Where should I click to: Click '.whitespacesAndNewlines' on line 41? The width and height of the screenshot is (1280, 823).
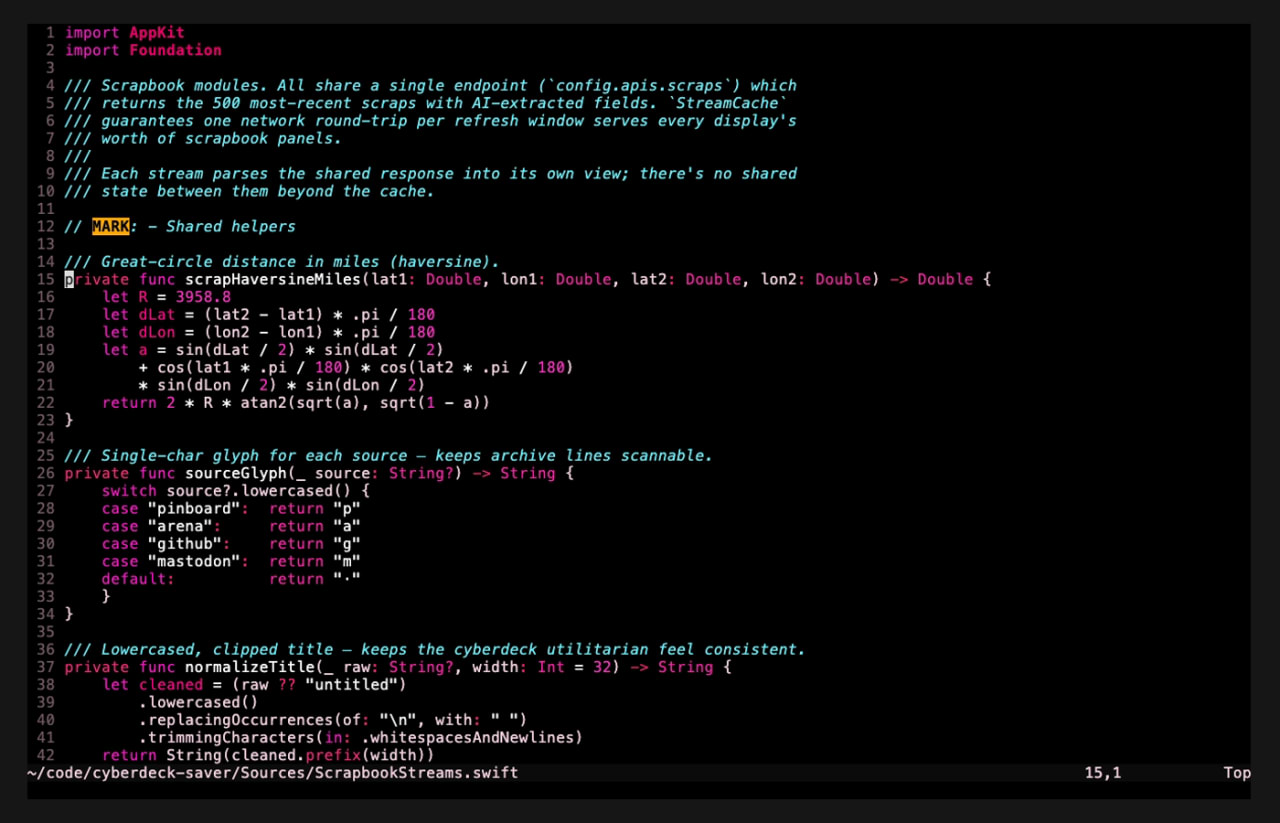467,738
